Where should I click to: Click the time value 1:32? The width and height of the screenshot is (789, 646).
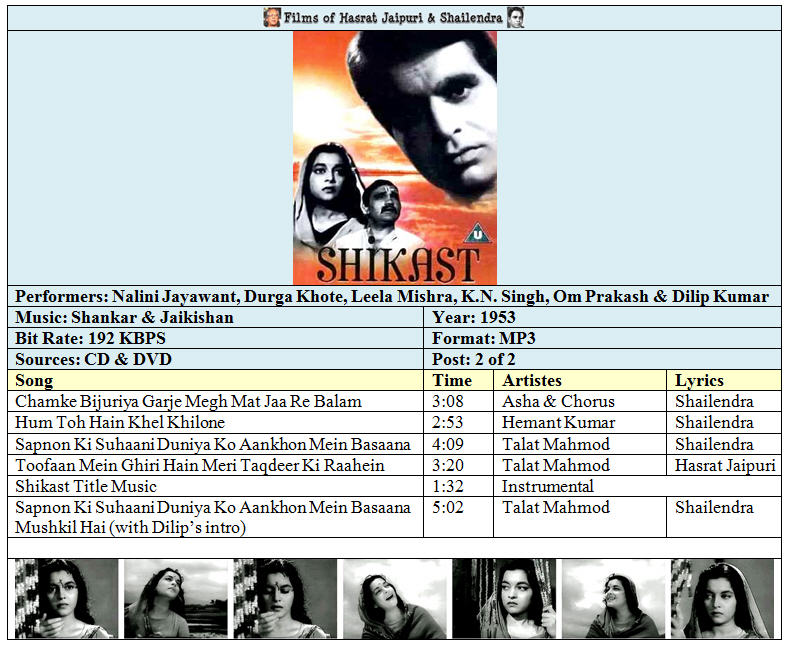click(x=448, y=487)
